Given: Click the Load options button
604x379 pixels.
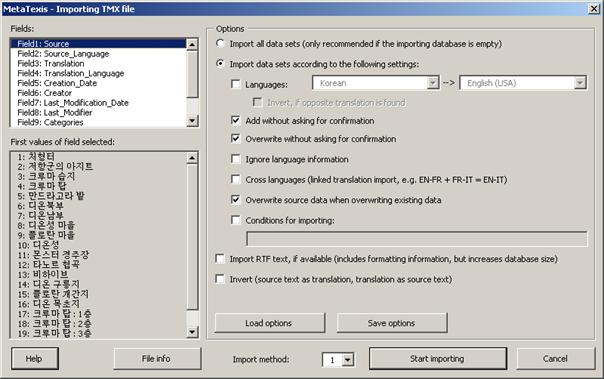Looking at the screenshot, I should pos(270,323).
